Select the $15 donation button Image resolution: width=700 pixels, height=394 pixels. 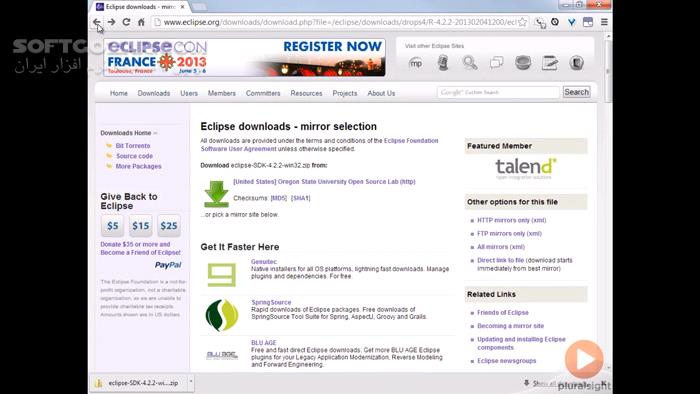pyautogui.click(x=141, y=226)
